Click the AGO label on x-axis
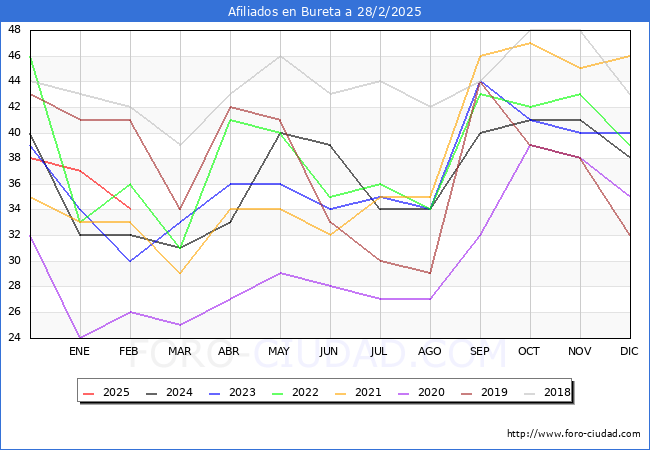Viewport: 650px width, 450px height. point(429,352)
